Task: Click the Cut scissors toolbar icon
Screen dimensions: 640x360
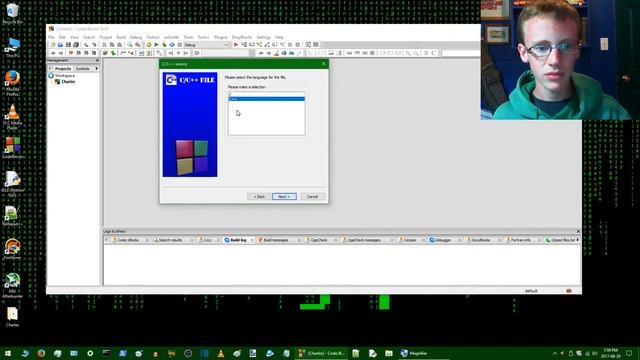Action: (x=104, y=44)
